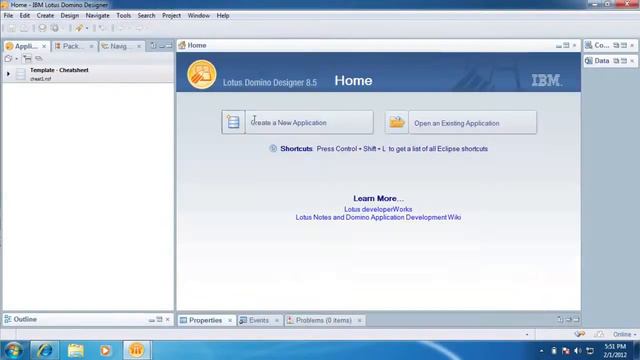Launch Internet Explorer from taskbar
This screenshot has height=360, width=640.
(44, 350)
